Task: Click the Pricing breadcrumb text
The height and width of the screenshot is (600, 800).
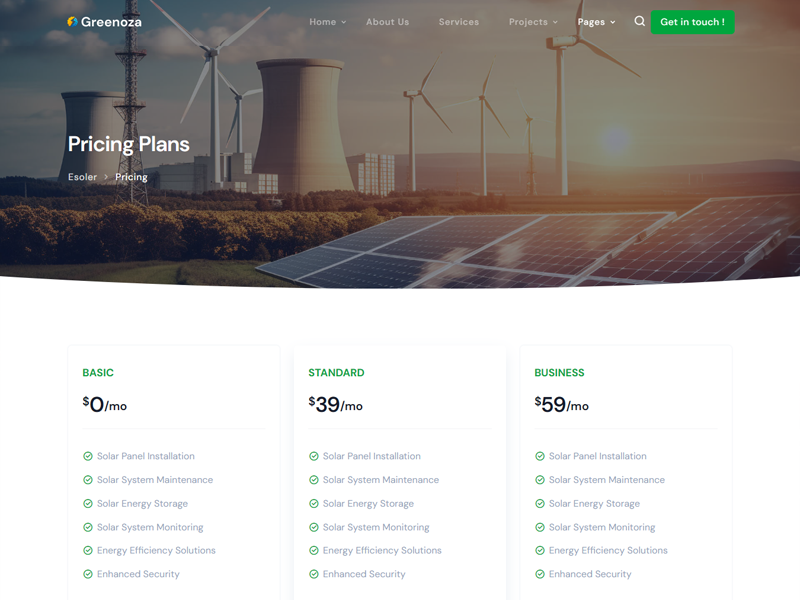Action: [x=131, y=177]
